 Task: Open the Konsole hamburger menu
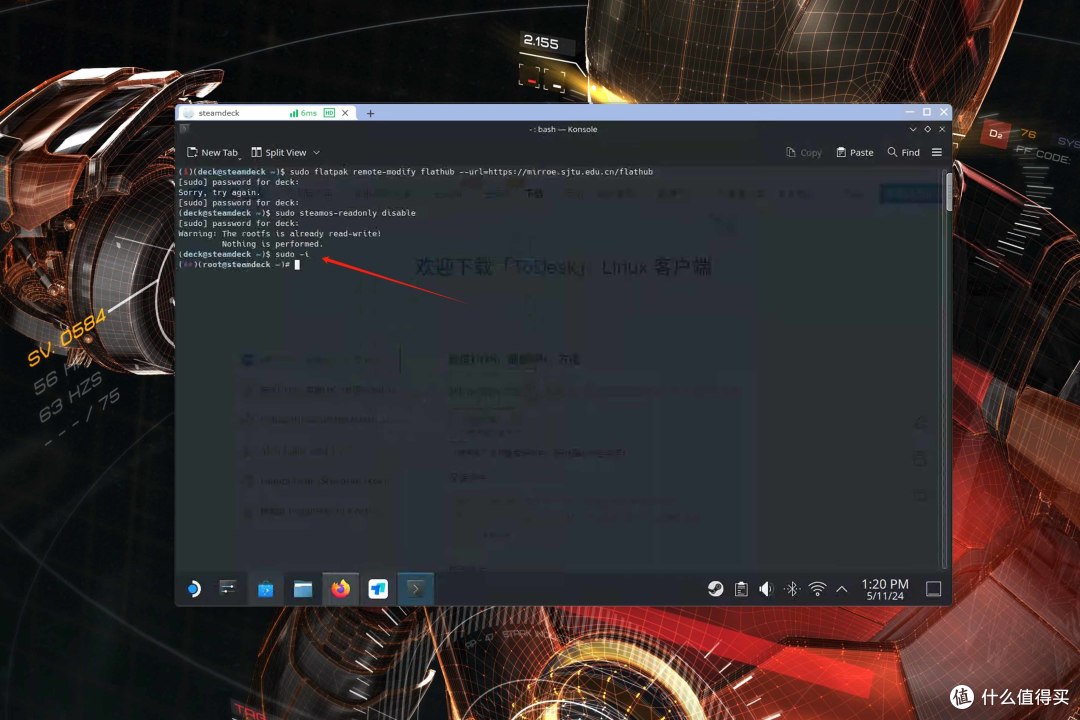coord(937,152)
